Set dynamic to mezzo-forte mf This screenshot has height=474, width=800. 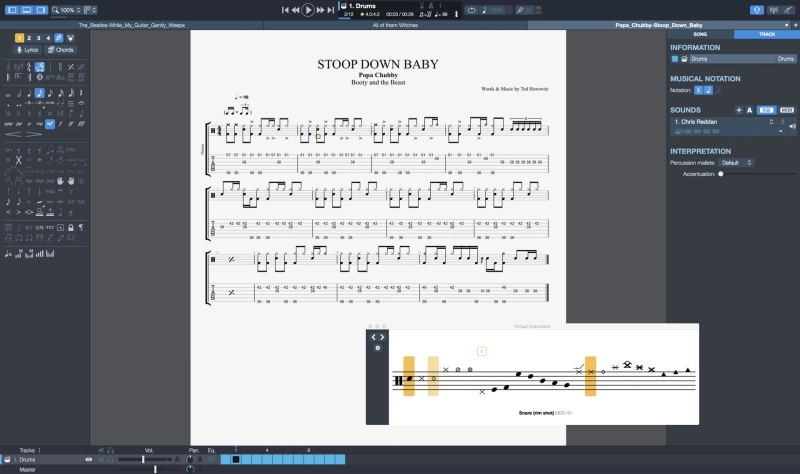50,124
